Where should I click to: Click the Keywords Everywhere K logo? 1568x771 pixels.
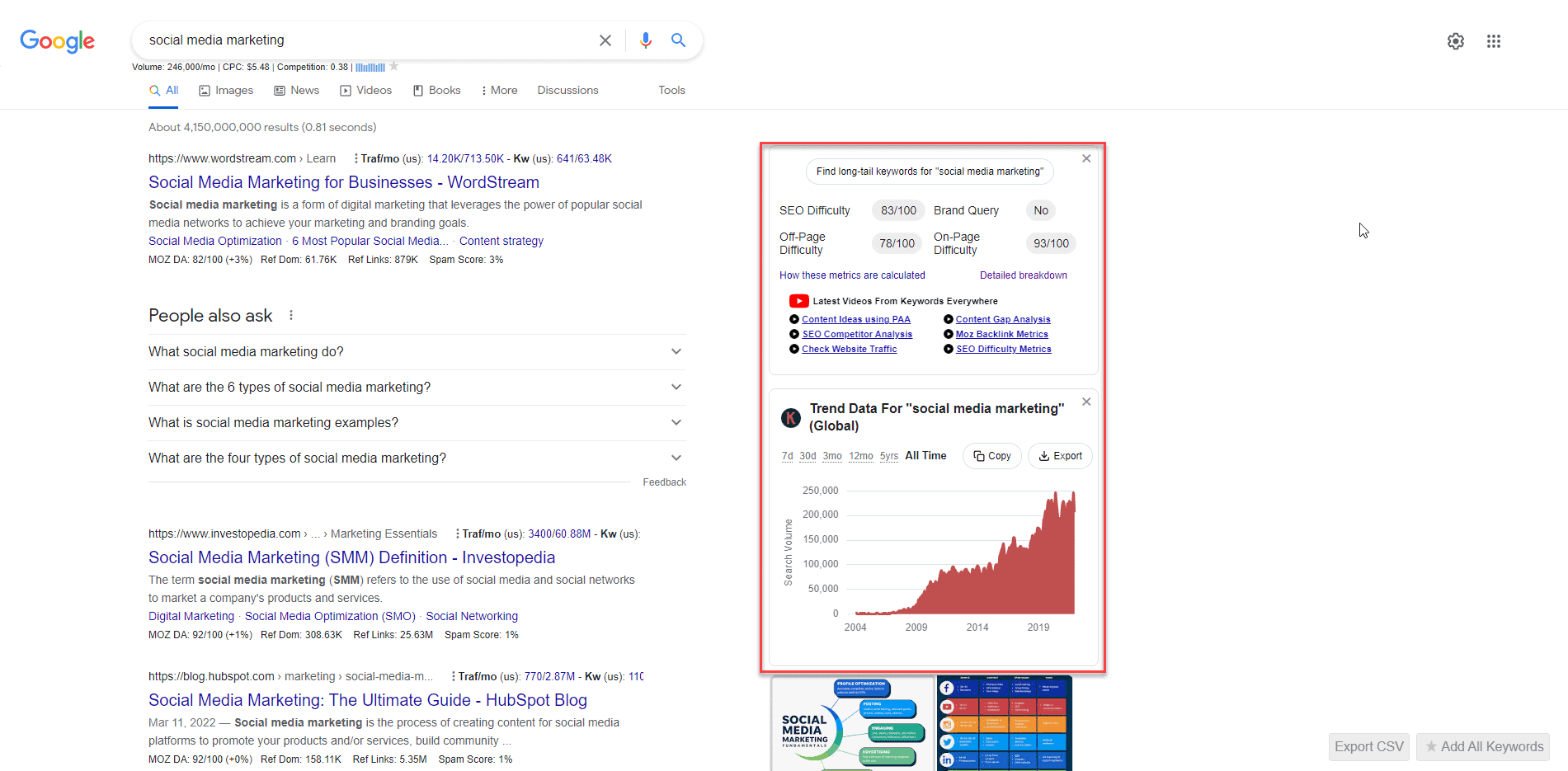(x=791, y=417)
